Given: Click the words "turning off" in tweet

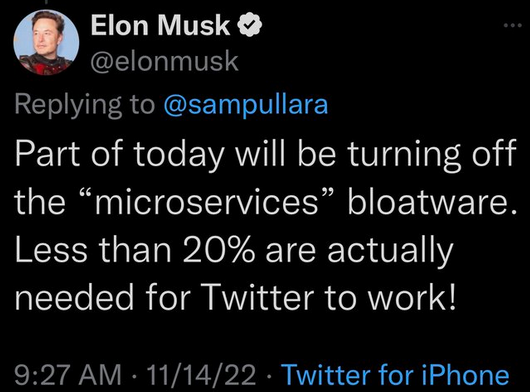Looking at the screenshot, I should pyautogui.click(x=432, y=155).
